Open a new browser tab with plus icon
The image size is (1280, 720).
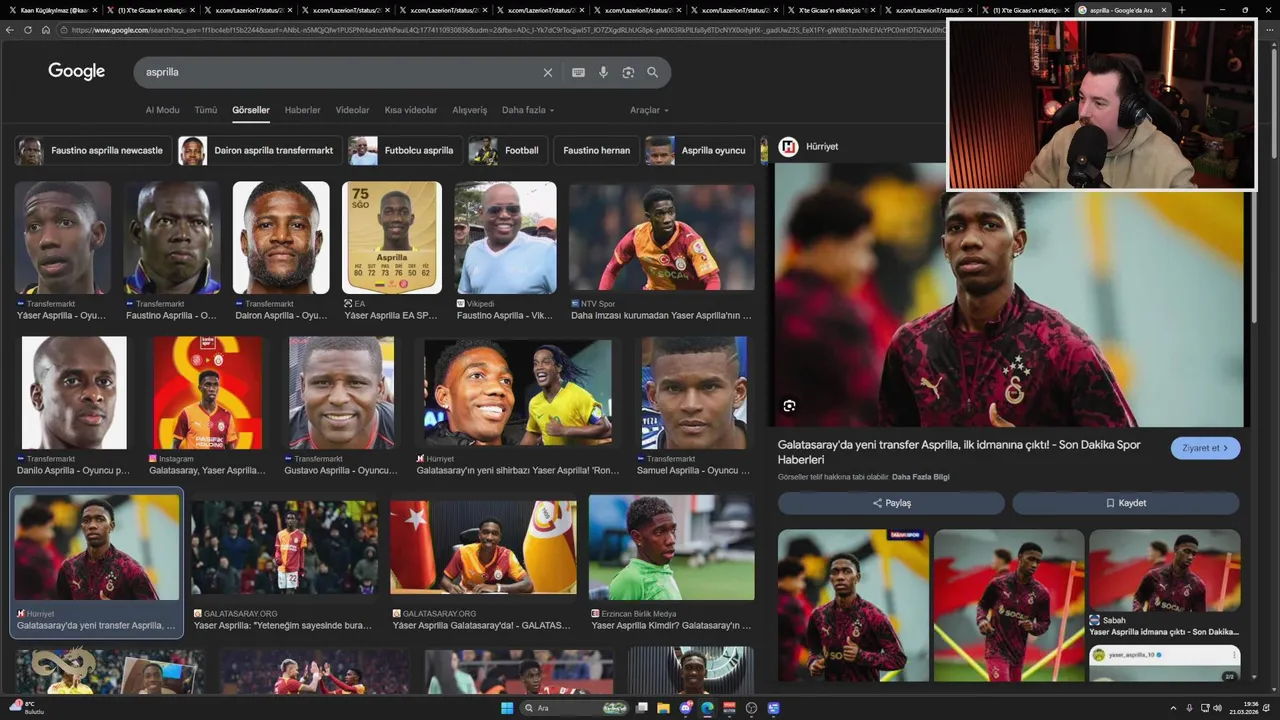pos(1181,10)
